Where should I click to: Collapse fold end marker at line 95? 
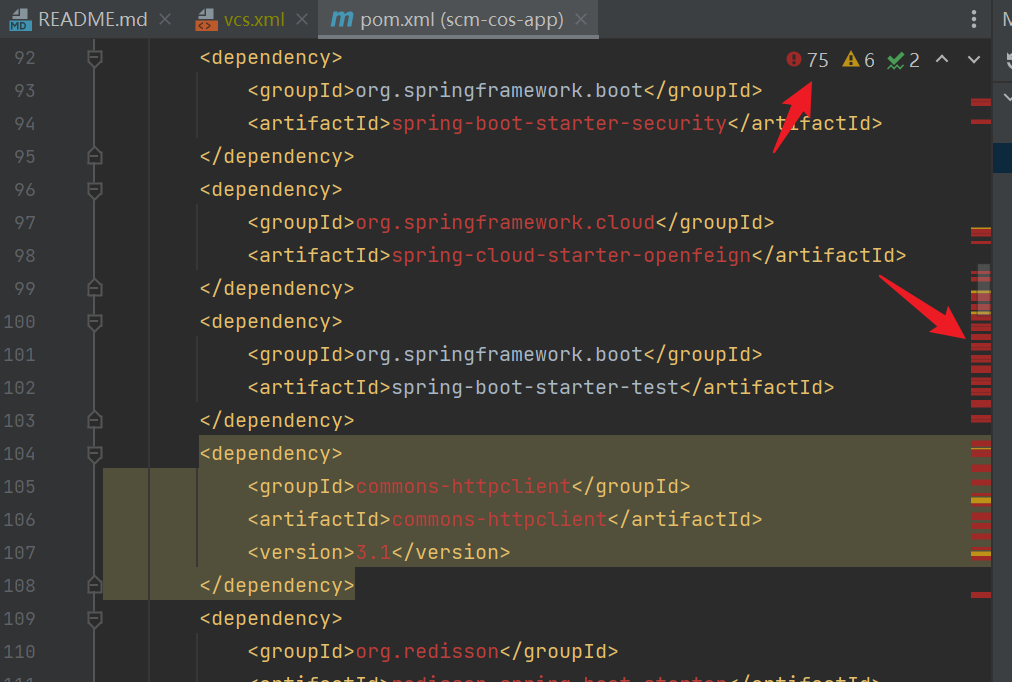(94, 157)
